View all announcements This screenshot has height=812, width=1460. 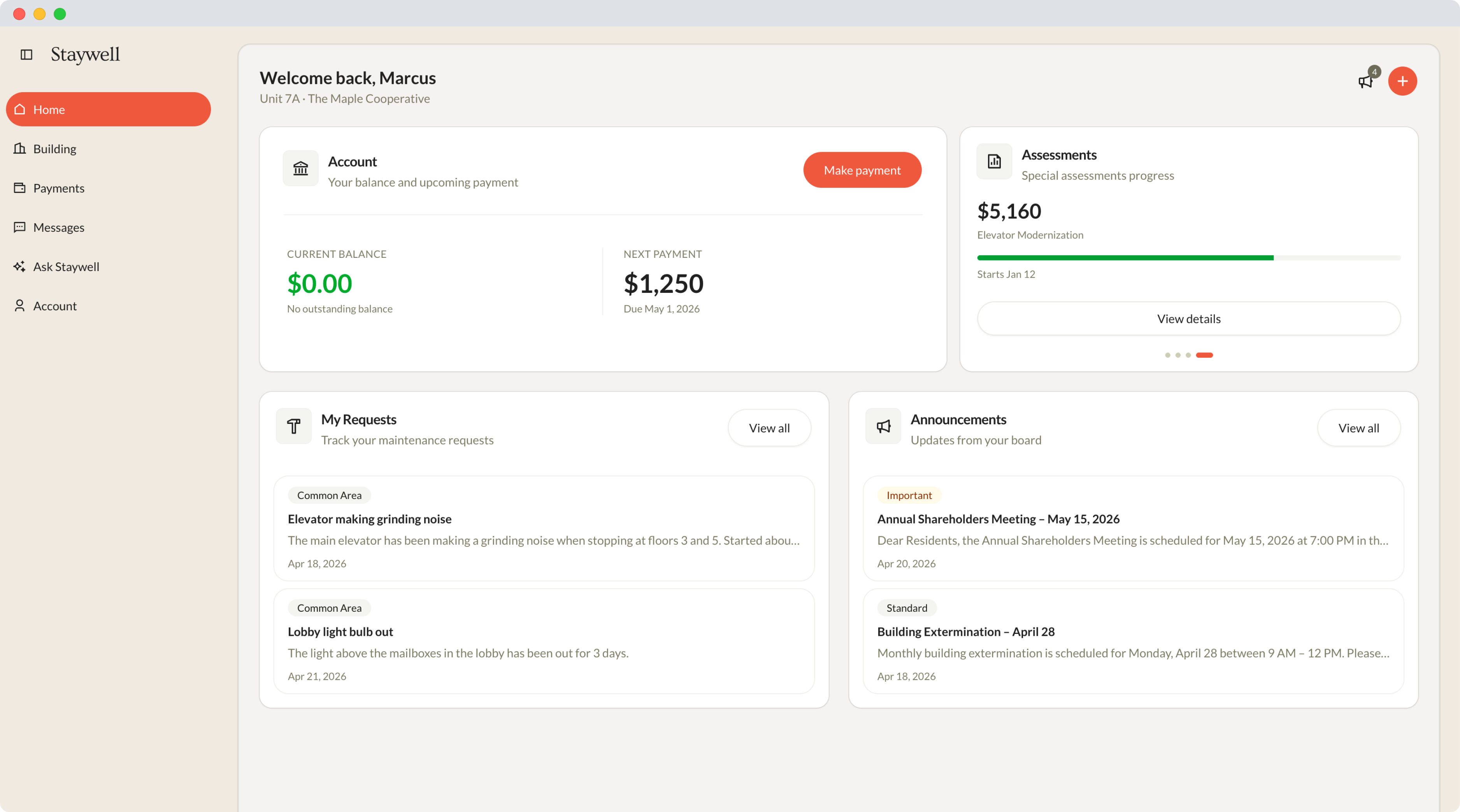[x=1358, y=428]
